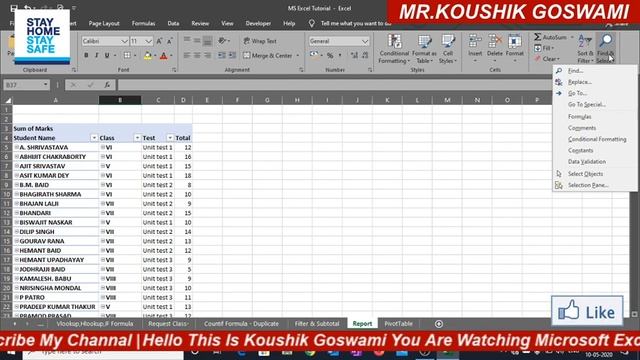Toggle italic formatting
The width and height of the screenshot is (640, 360).
pos(97,56)
